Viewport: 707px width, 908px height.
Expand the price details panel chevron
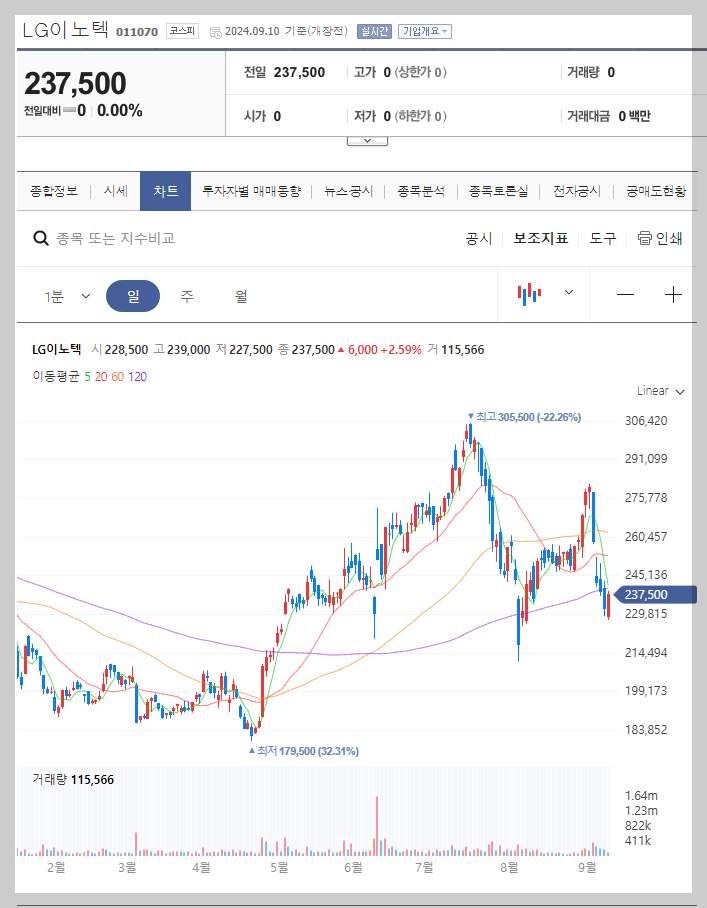367,141
